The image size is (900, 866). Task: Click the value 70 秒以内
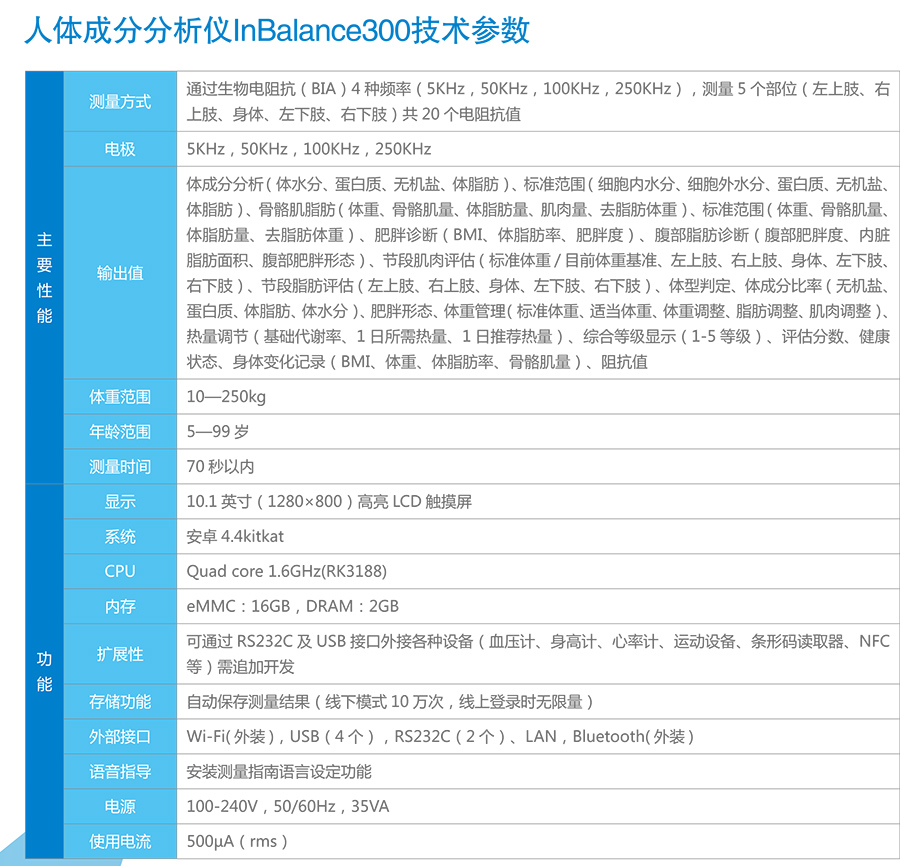tap(220, 467)
